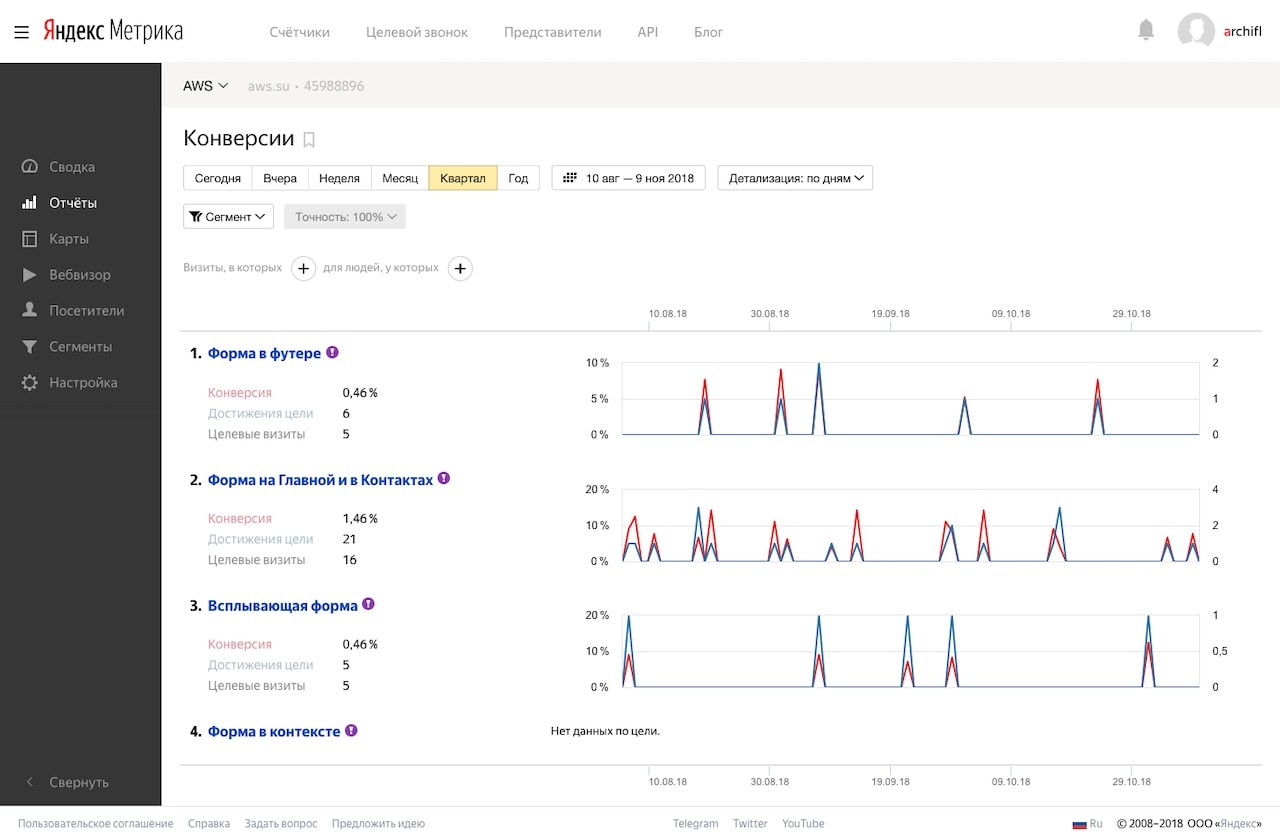Click the user avatar icon
This screenshot has height=840, width=1280.
(1196, 31)
